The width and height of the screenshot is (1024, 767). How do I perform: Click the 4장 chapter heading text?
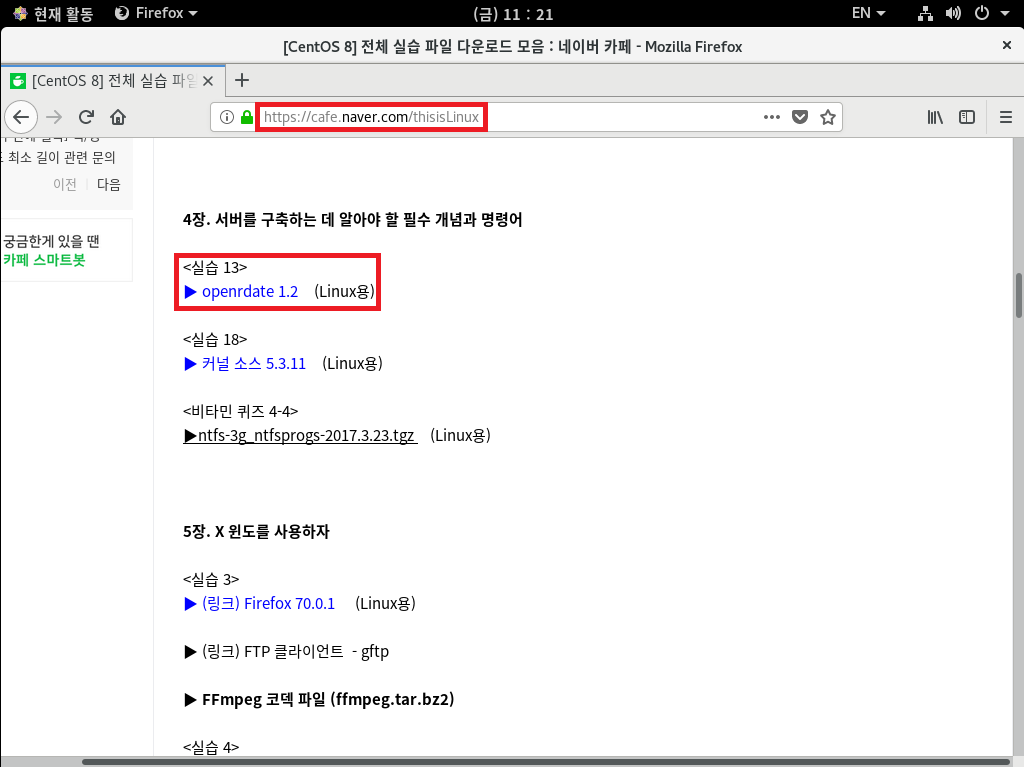(353, 219)
